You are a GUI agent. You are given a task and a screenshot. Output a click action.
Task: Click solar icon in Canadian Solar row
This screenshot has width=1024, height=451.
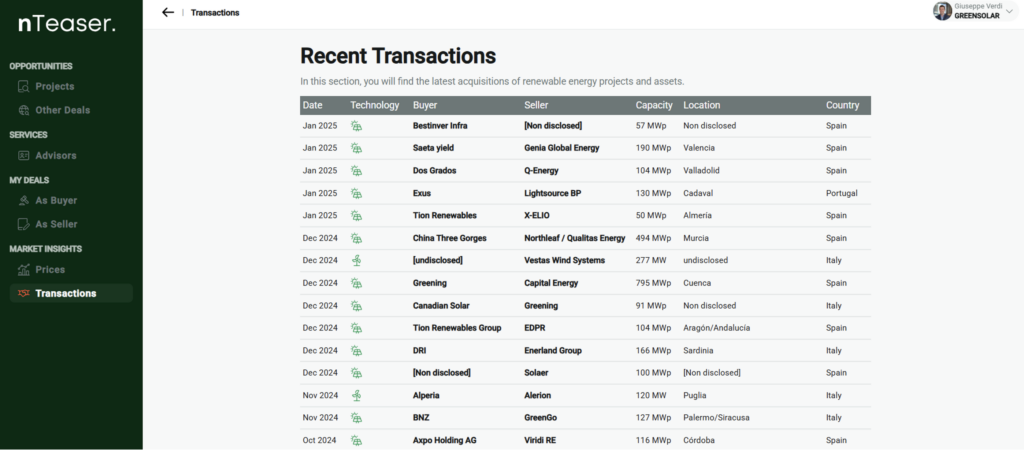(356, 305)
